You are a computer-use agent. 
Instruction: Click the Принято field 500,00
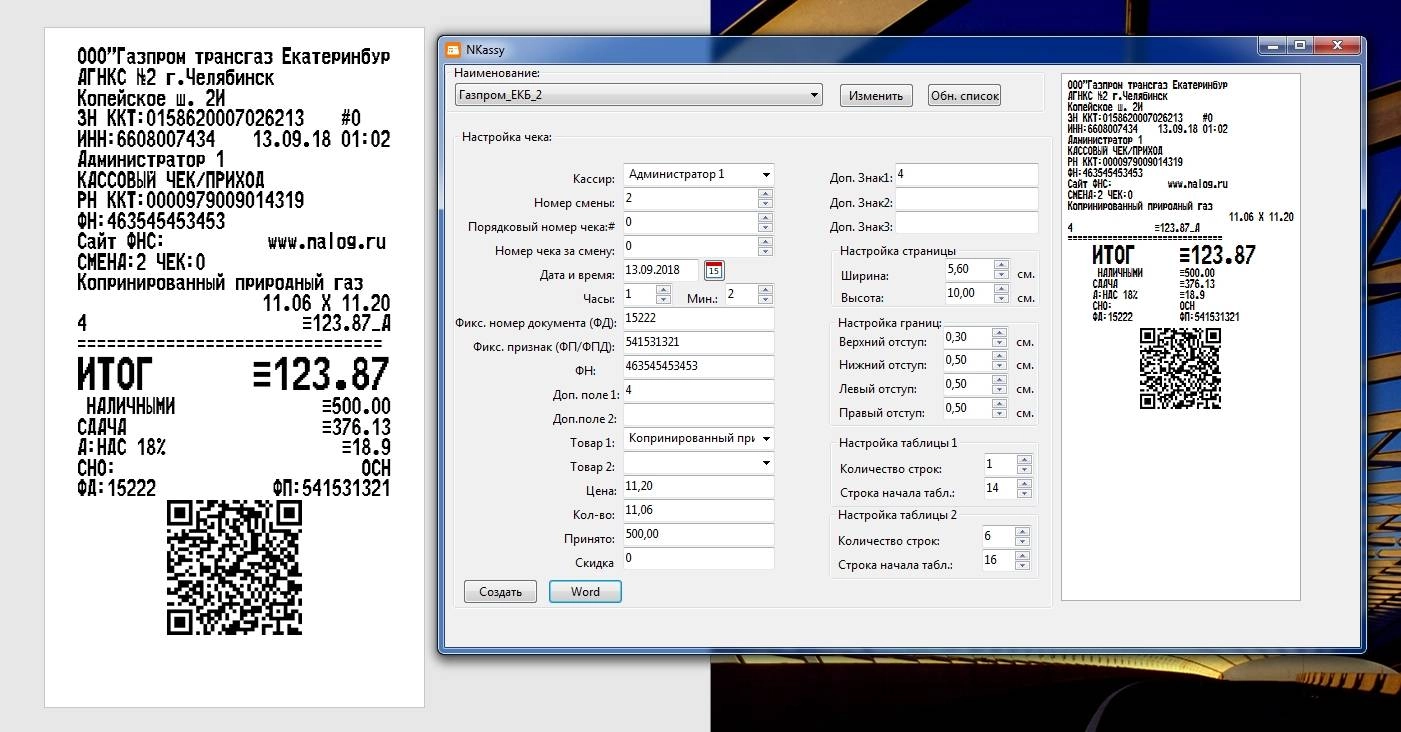698,535
